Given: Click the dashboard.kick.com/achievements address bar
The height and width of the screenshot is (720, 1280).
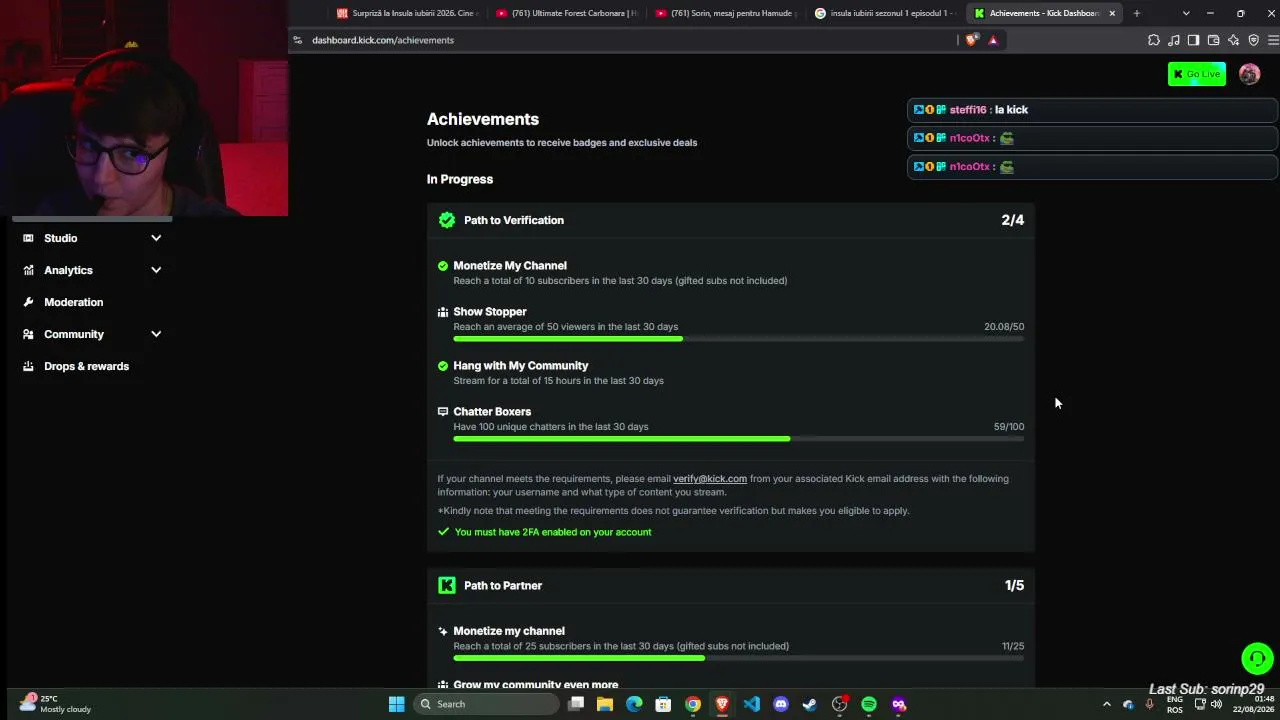Looking at the screenshot, I should point(383,40).
